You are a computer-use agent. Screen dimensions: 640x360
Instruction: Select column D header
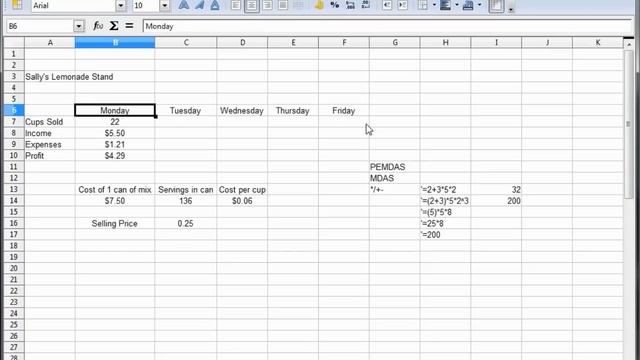tap(242, 42)
